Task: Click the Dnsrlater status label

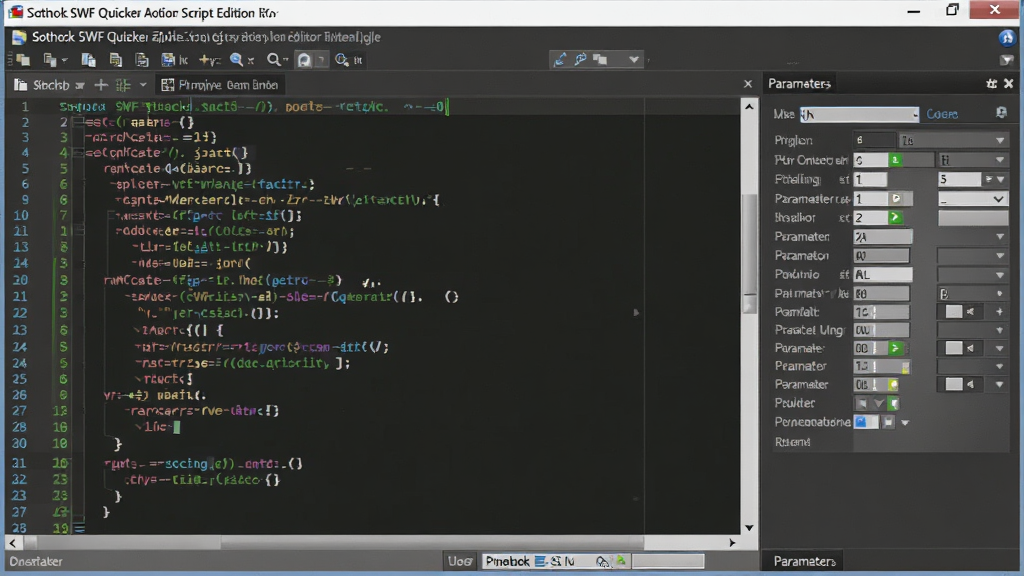Action: coord(36,561)
